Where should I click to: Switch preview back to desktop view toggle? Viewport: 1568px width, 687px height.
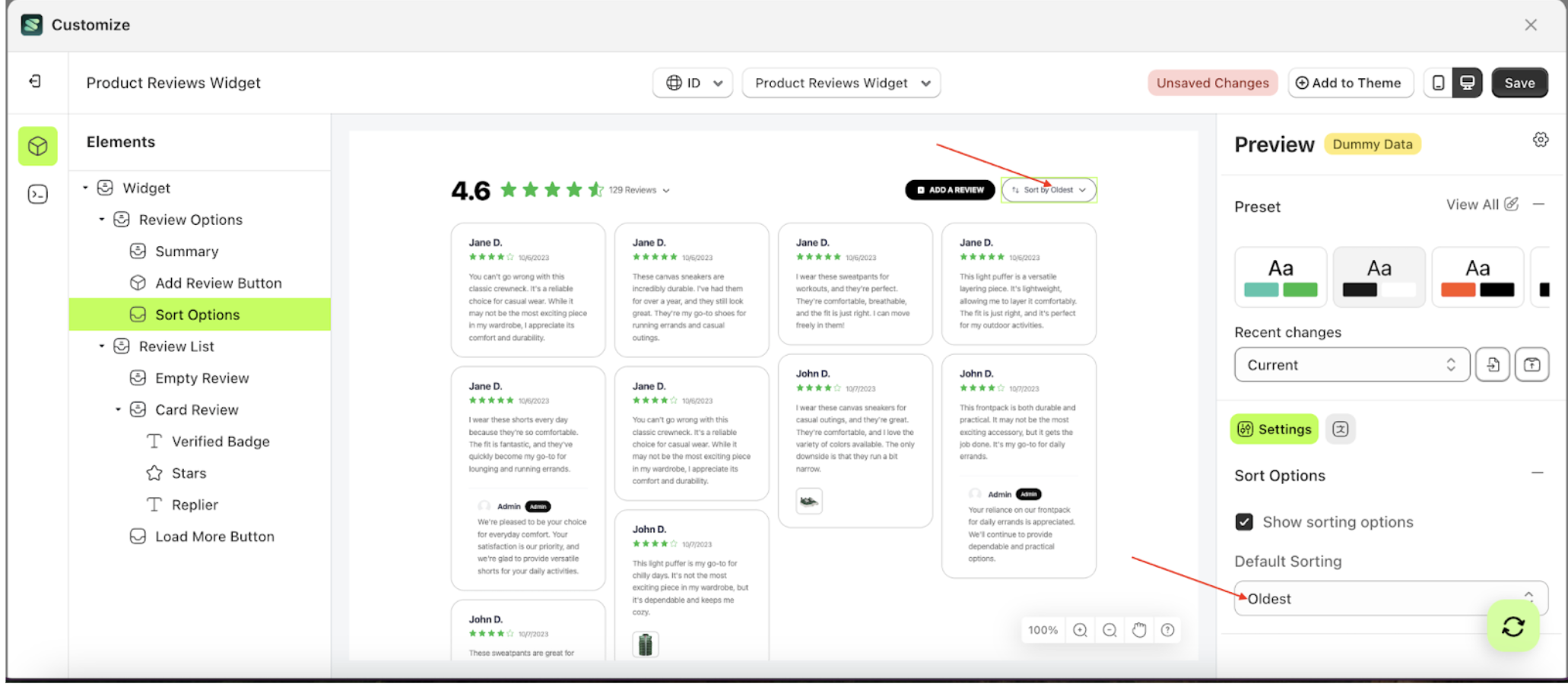click(x=1467, y=82)
